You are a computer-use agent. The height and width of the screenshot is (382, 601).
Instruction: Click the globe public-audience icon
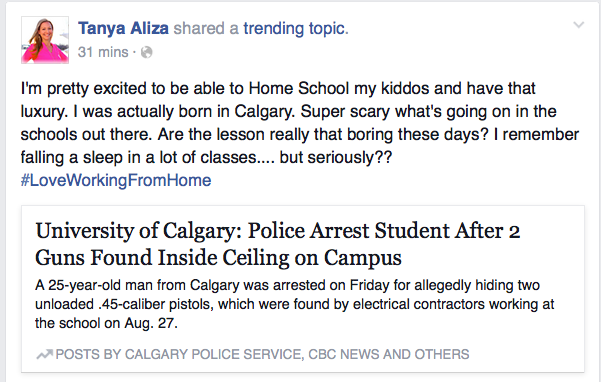[146, 52]
